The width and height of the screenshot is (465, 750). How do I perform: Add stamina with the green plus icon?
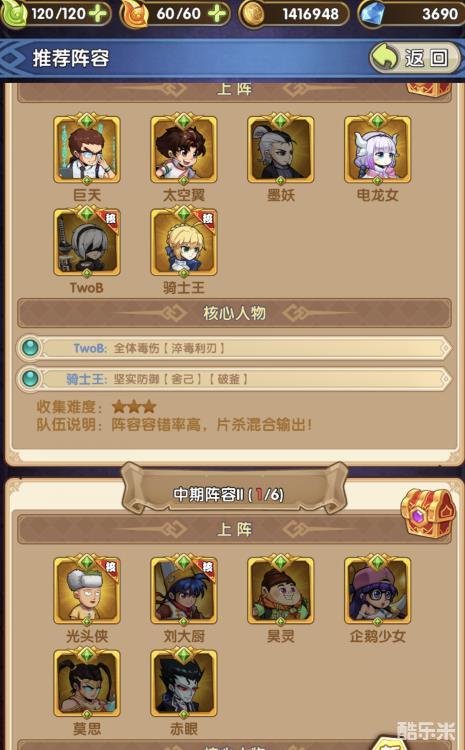(99, 13)
